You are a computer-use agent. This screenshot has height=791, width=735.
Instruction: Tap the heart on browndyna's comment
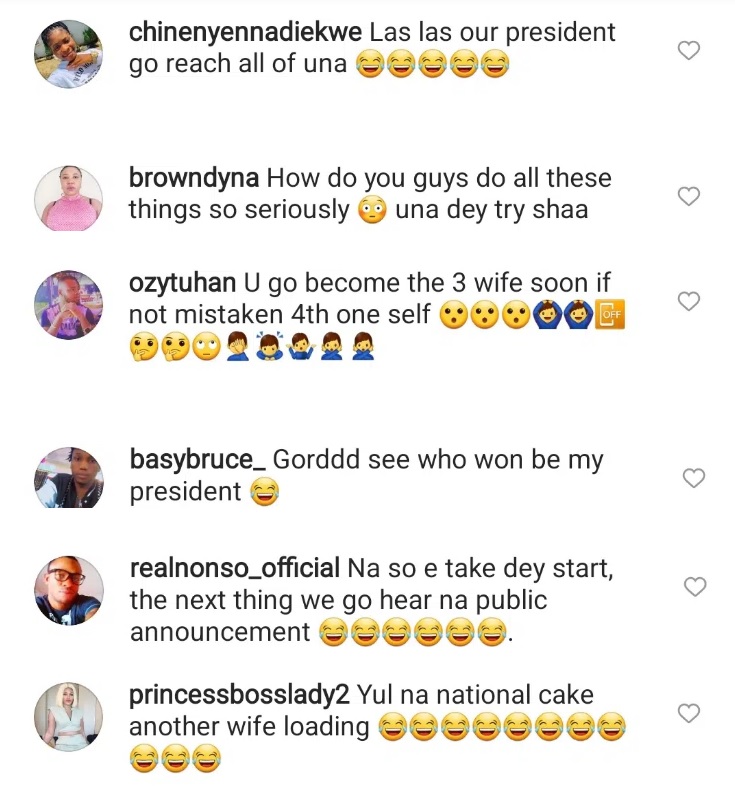tap(689, 197)
